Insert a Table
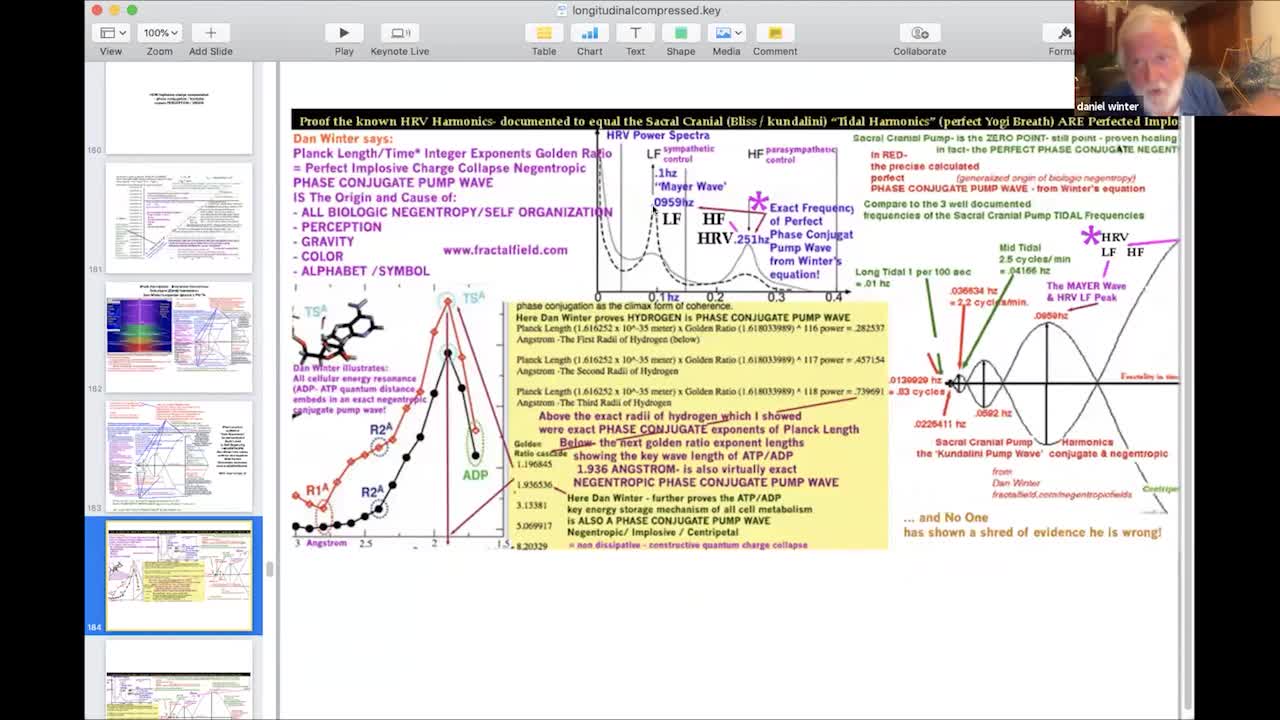This screenshot has height=720, width=1280. point(544,33)
